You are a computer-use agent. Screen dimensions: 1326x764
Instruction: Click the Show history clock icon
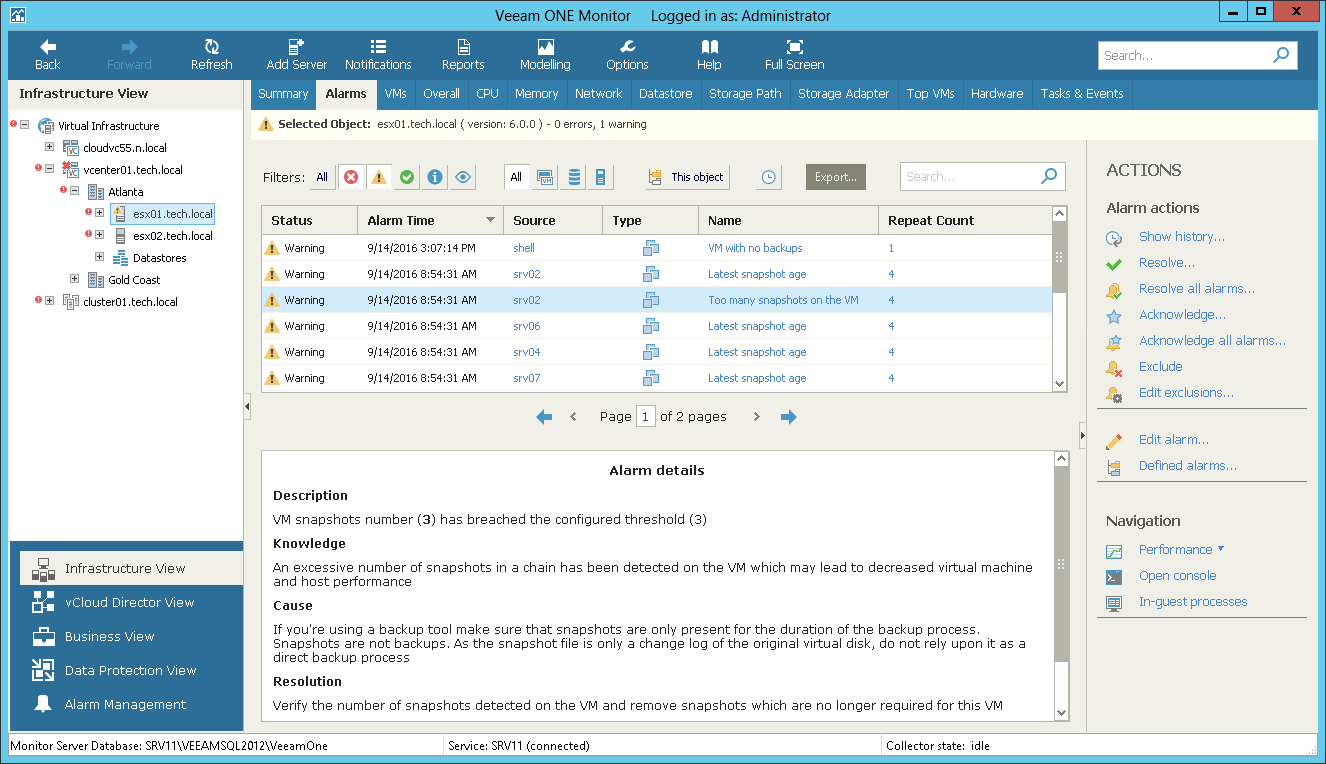pos(1114,237)
